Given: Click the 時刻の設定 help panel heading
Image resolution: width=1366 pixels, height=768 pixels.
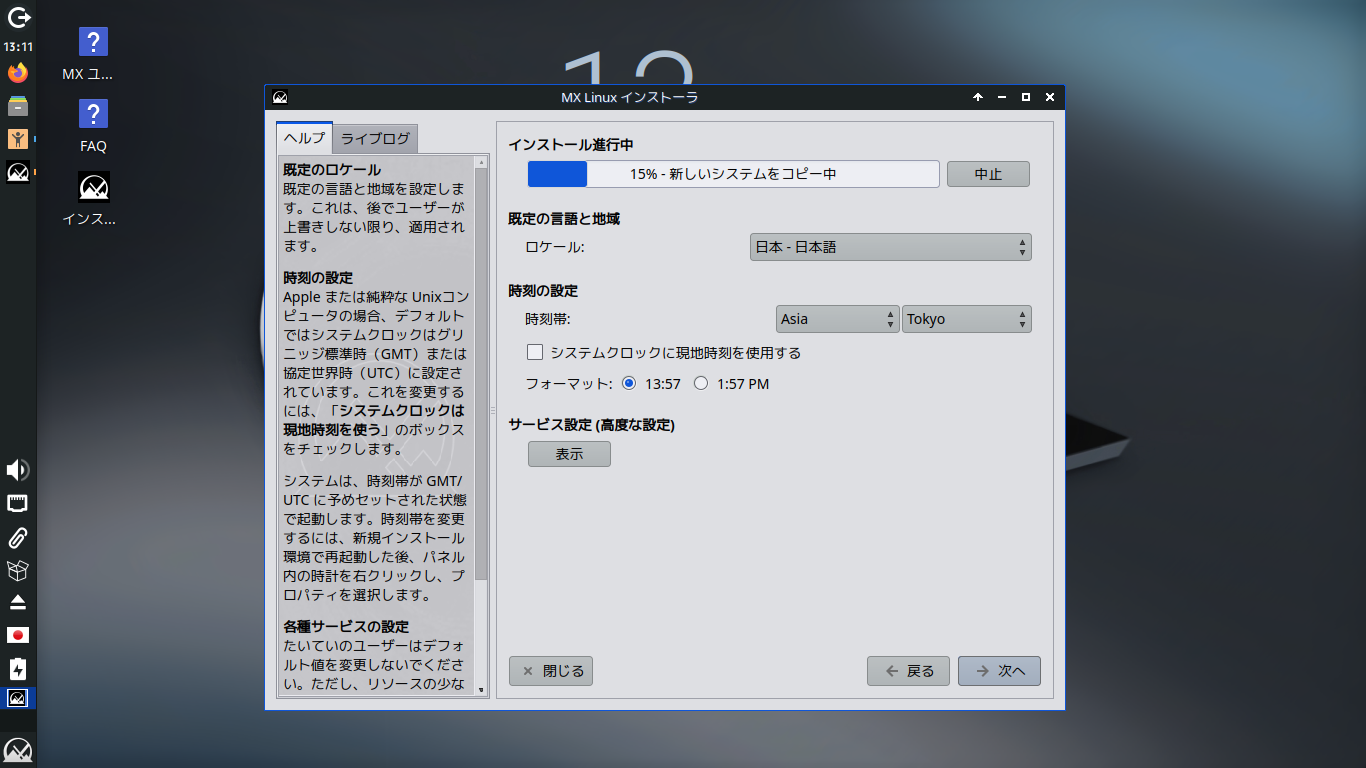Looking at the screenshot, I should pyautogui.click(x=318, y=277).
